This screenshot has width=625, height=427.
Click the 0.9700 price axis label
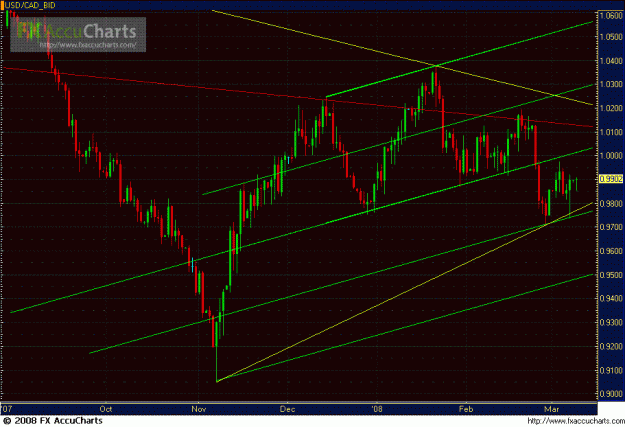[x=611, y=227]
